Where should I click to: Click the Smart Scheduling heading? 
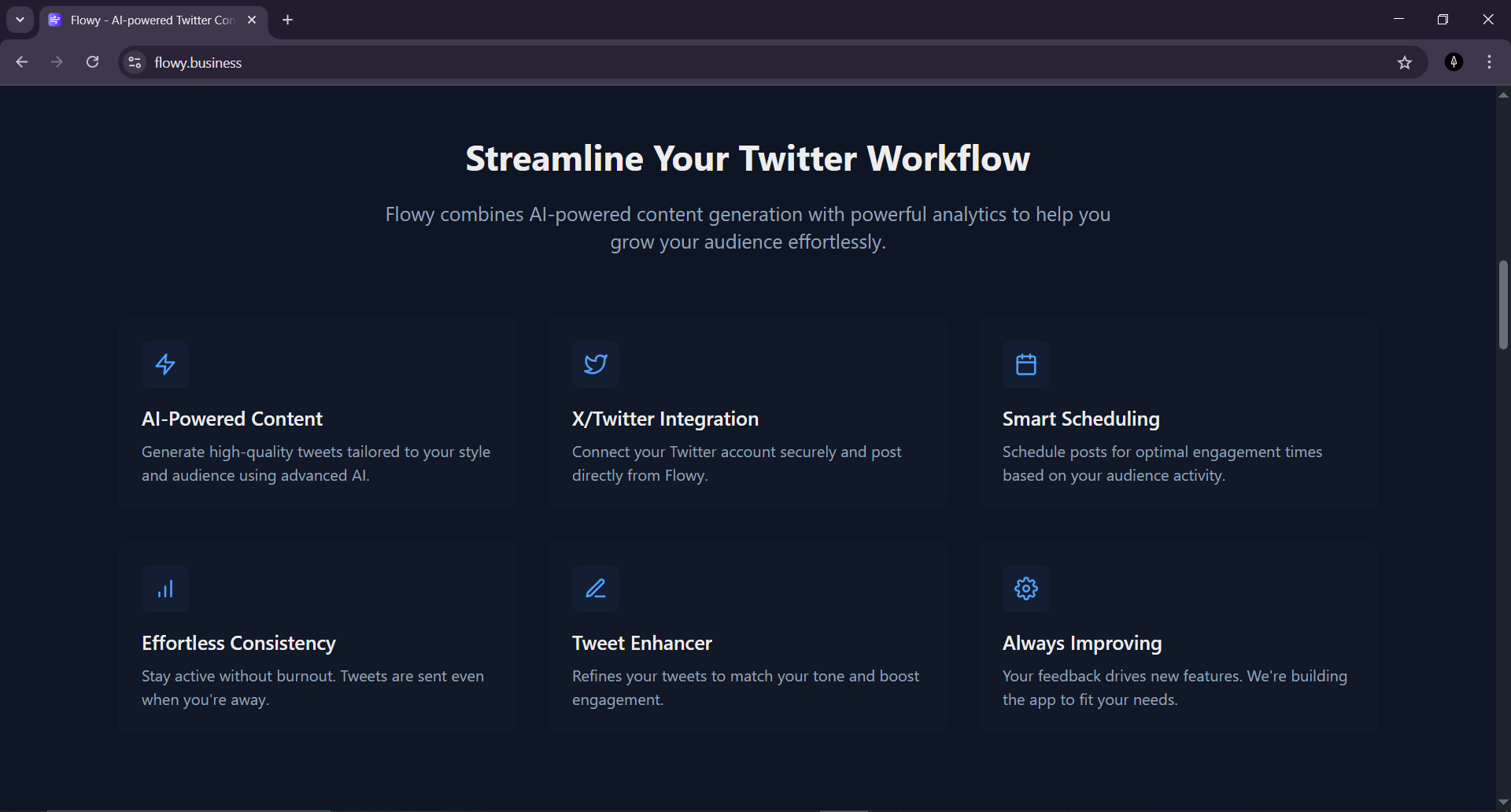click(1081, 419)
